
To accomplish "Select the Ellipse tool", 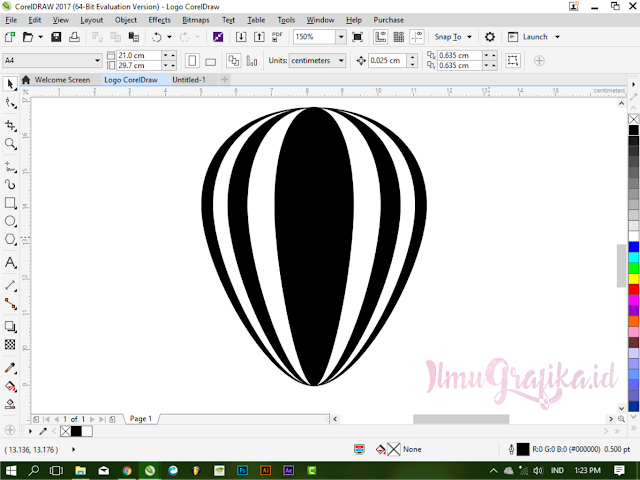I will click(10, 221).
